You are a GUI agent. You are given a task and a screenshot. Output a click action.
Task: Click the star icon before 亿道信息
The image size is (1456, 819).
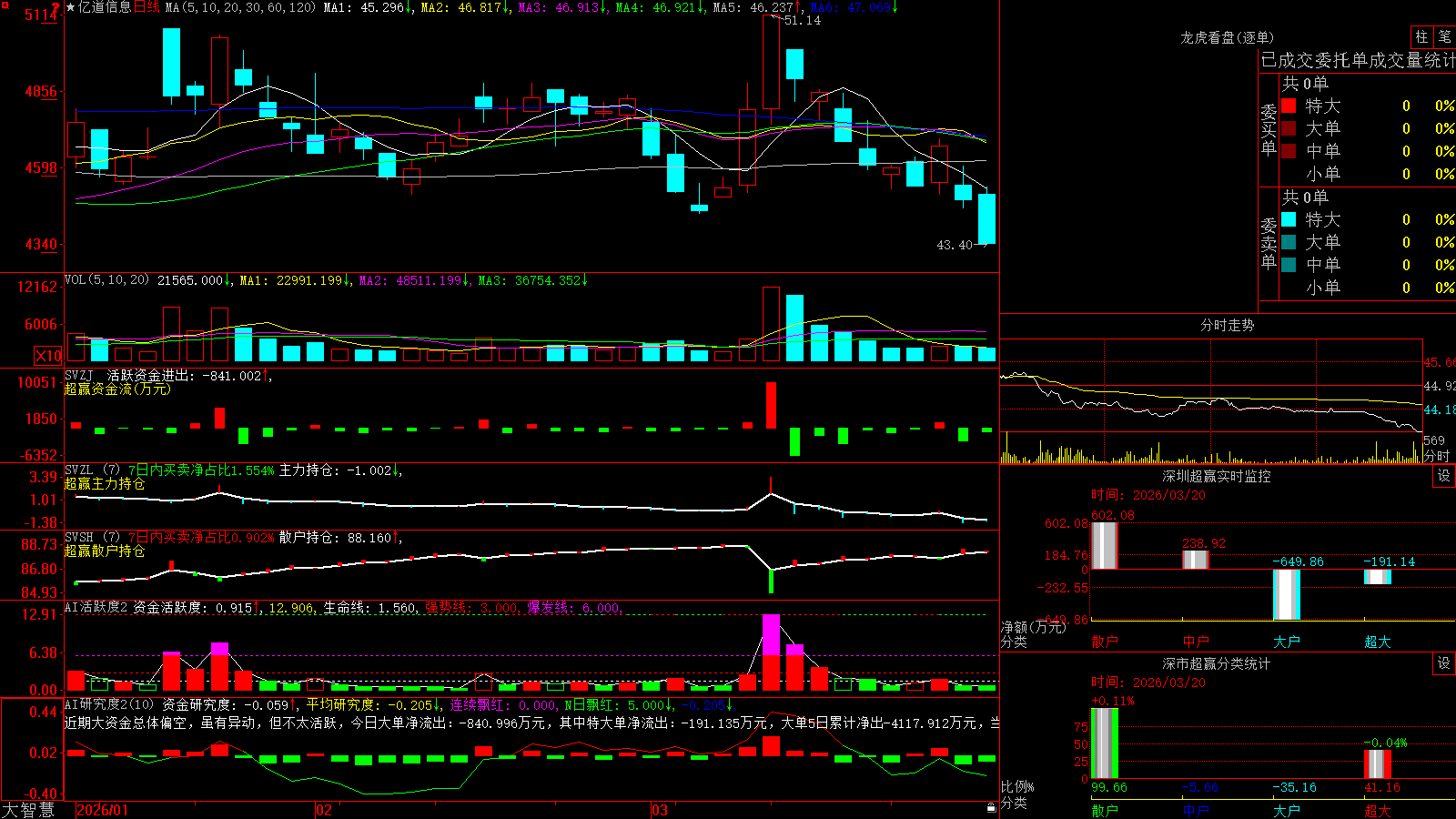pos(70,7)
